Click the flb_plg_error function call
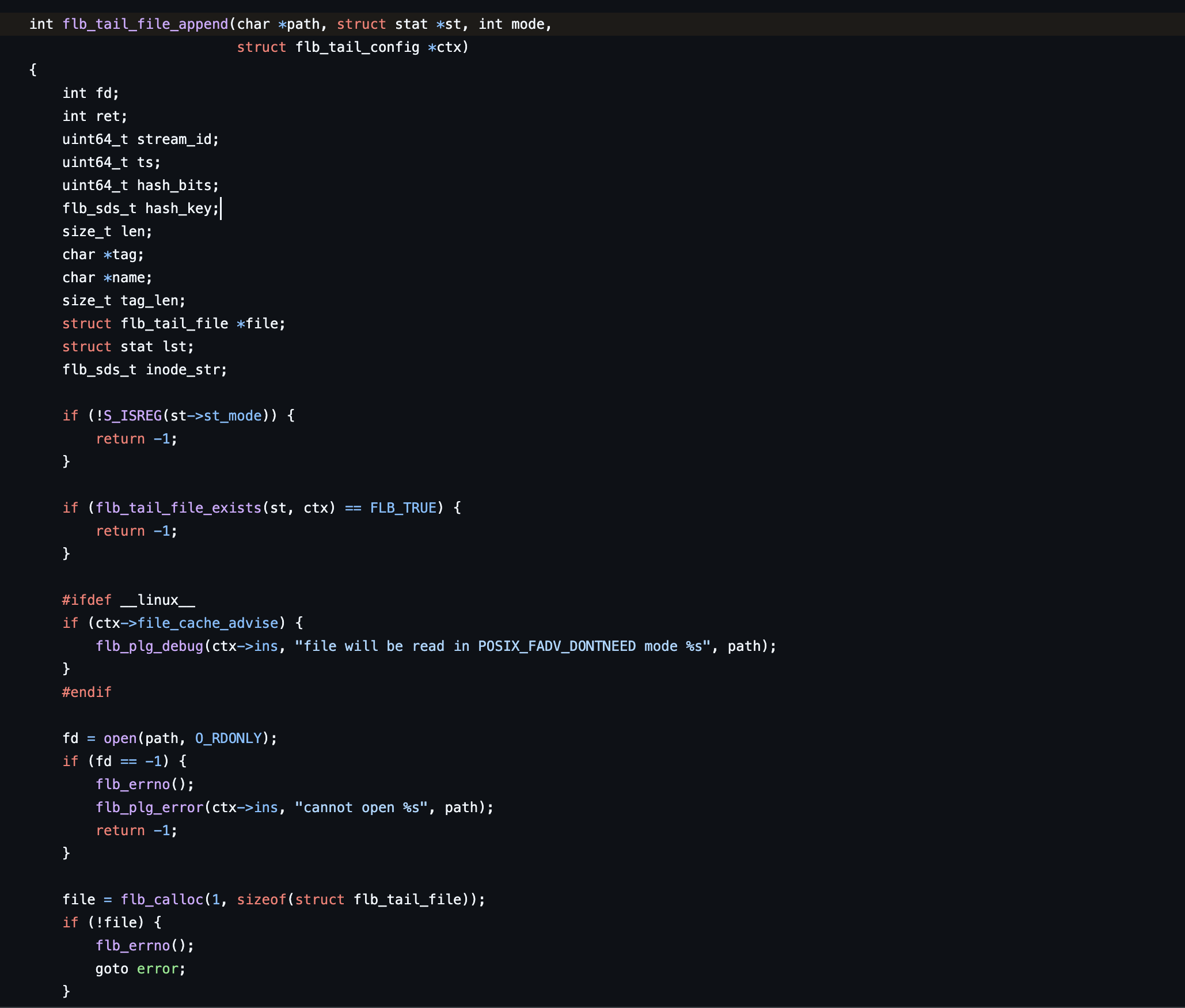Screen dimensions: 1185x1008 tap(150, 808)
